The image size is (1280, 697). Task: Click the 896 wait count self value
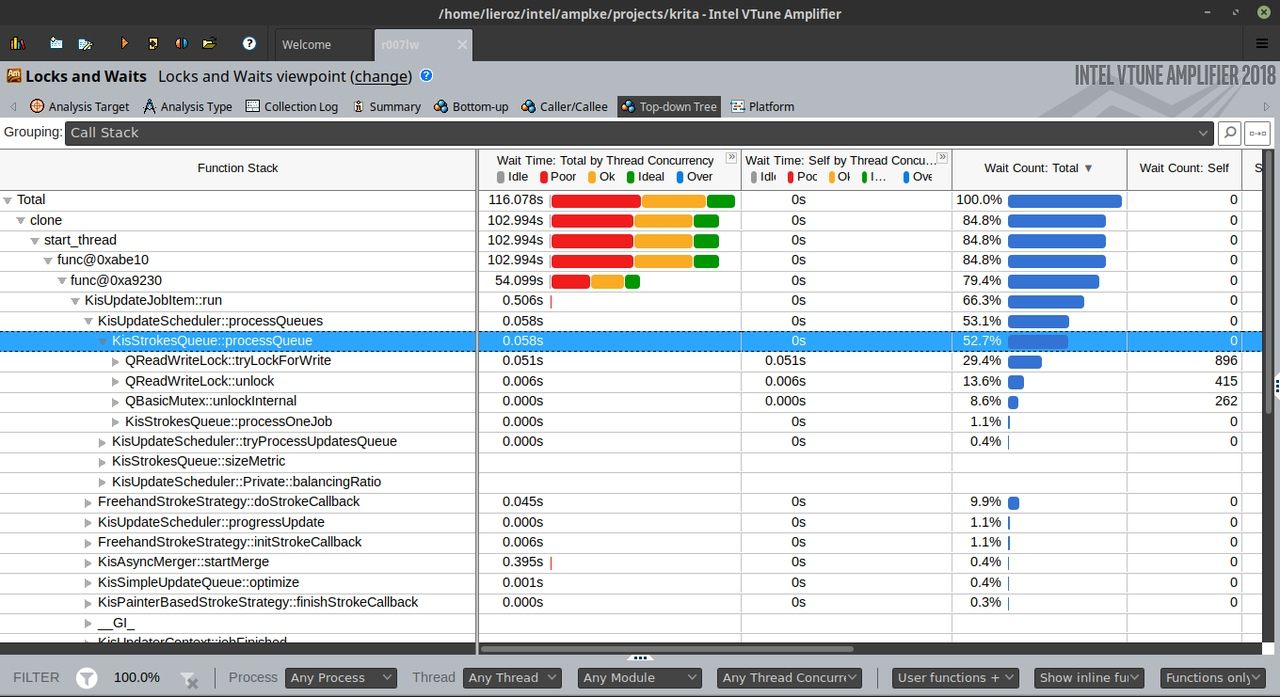(x=1224, y=361)
